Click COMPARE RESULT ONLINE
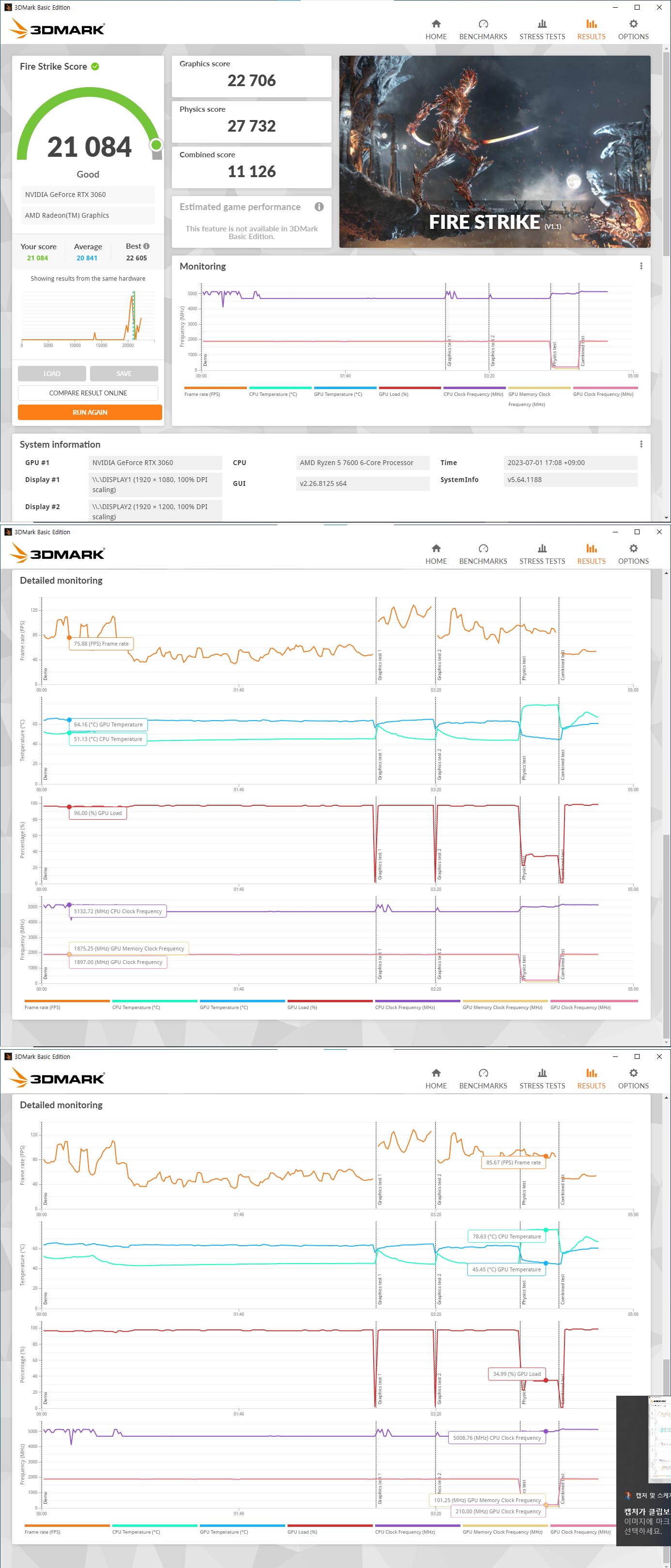The image size is (671, 1568). coord(88,392)
